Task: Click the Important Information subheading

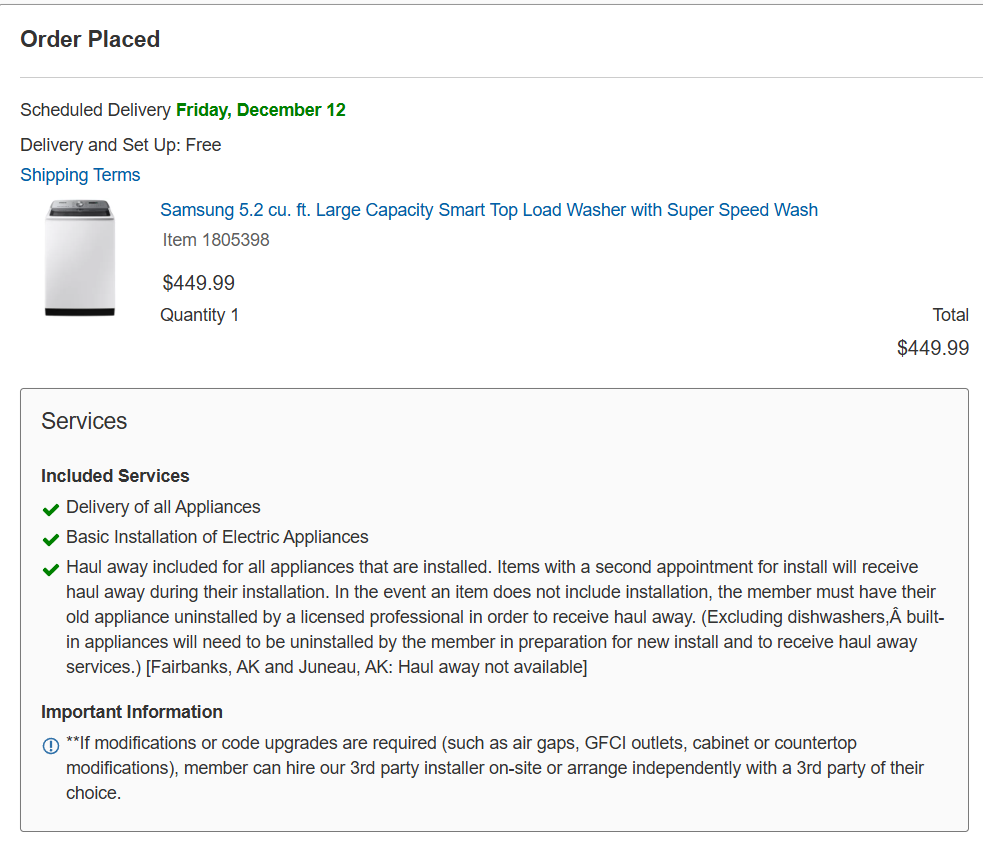Action: [132, 712]
